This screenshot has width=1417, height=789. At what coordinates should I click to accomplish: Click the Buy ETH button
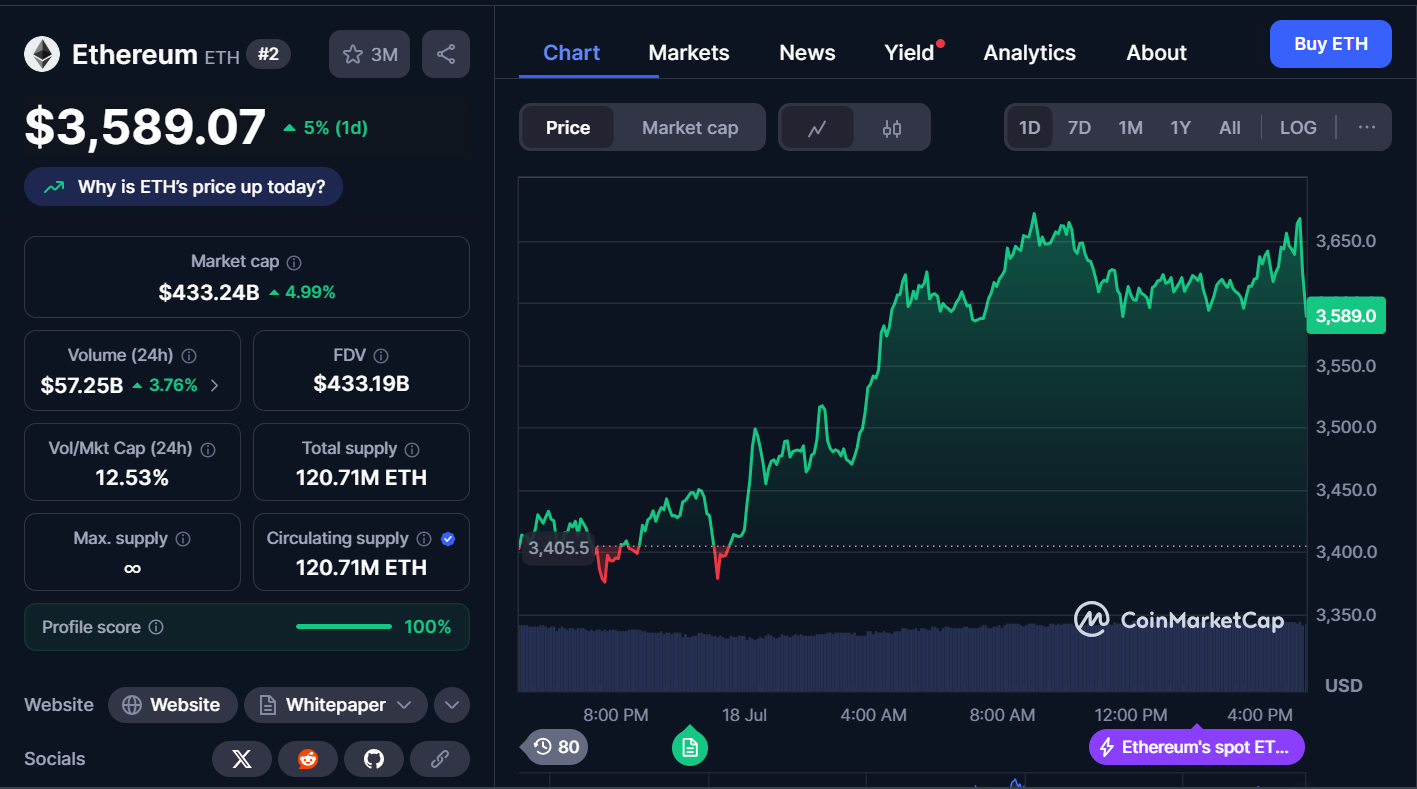(x=1330, y=44)
